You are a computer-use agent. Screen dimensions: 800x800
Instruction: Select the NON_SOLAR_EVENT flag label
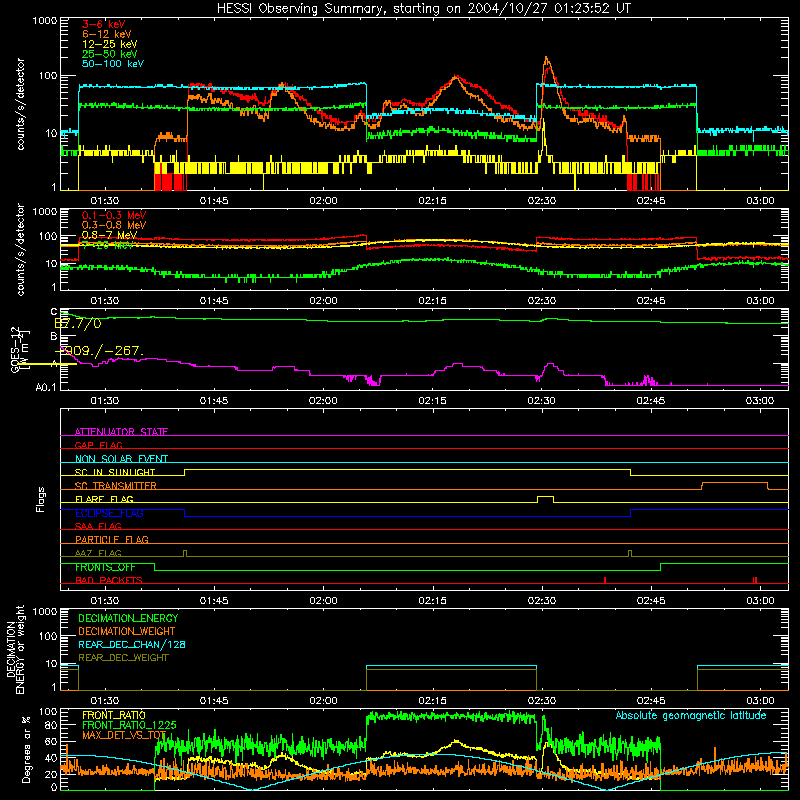click(x=121, y=459)
